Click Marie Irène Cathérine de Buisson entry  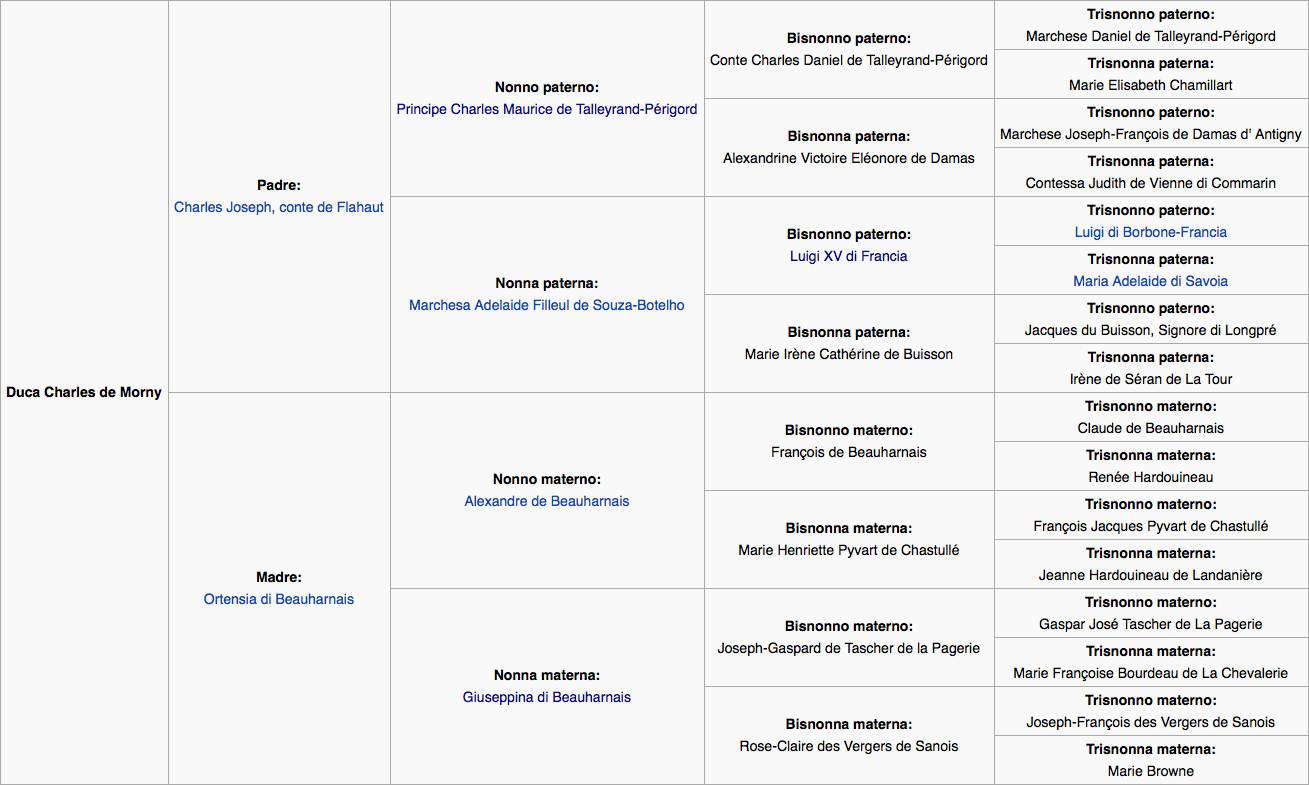tap(848, 354)
